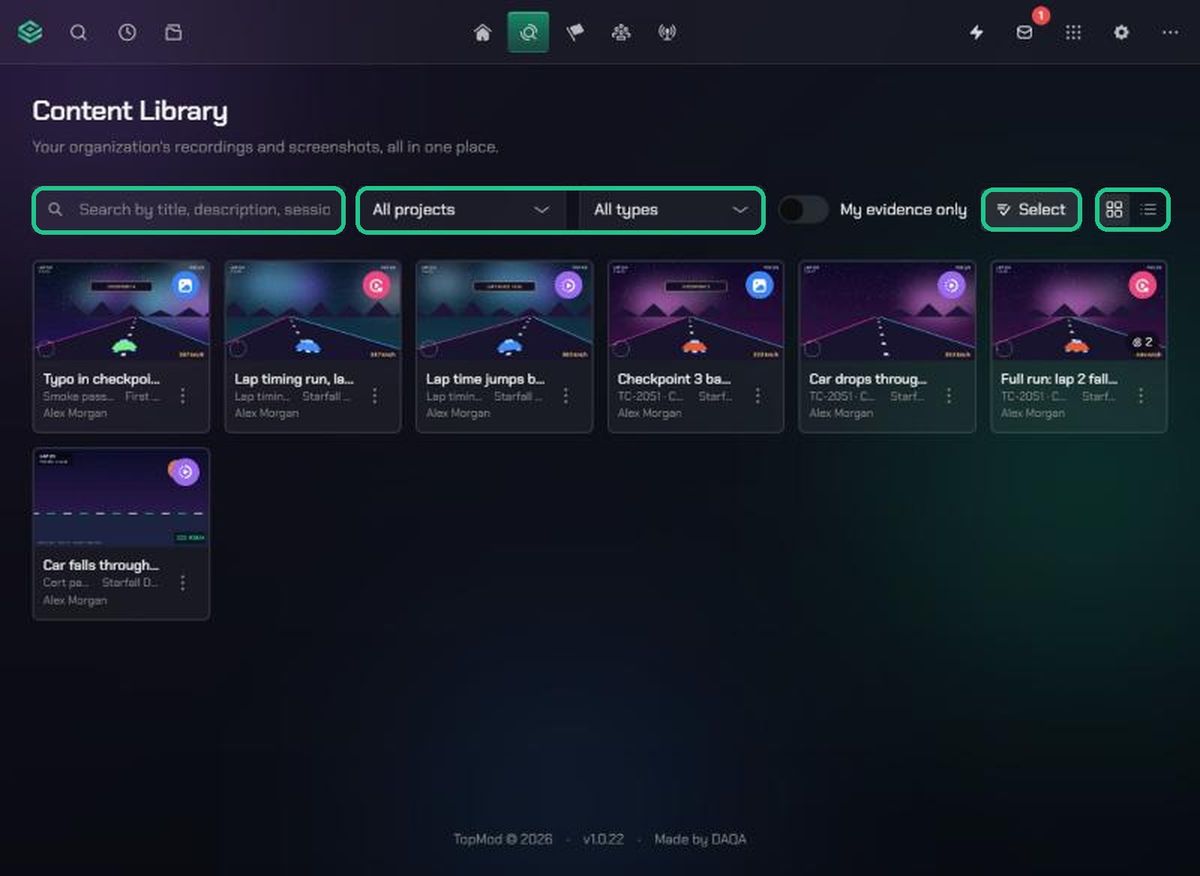Screen dimensions: 1200x876
Task: Open thumbnail of Lap time jumps b... card
Action: point(504,311)
